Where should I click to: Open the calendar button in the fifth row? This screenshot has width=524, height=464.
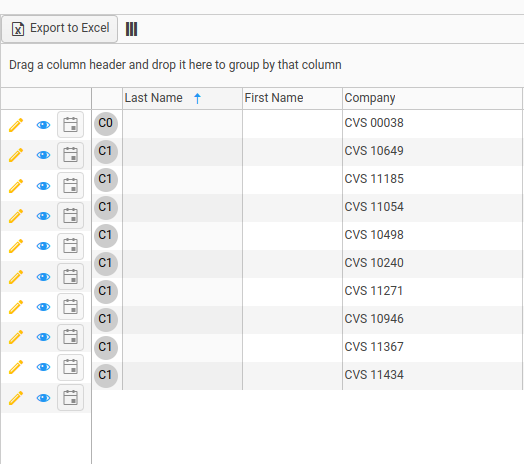(x=71, y=246)
